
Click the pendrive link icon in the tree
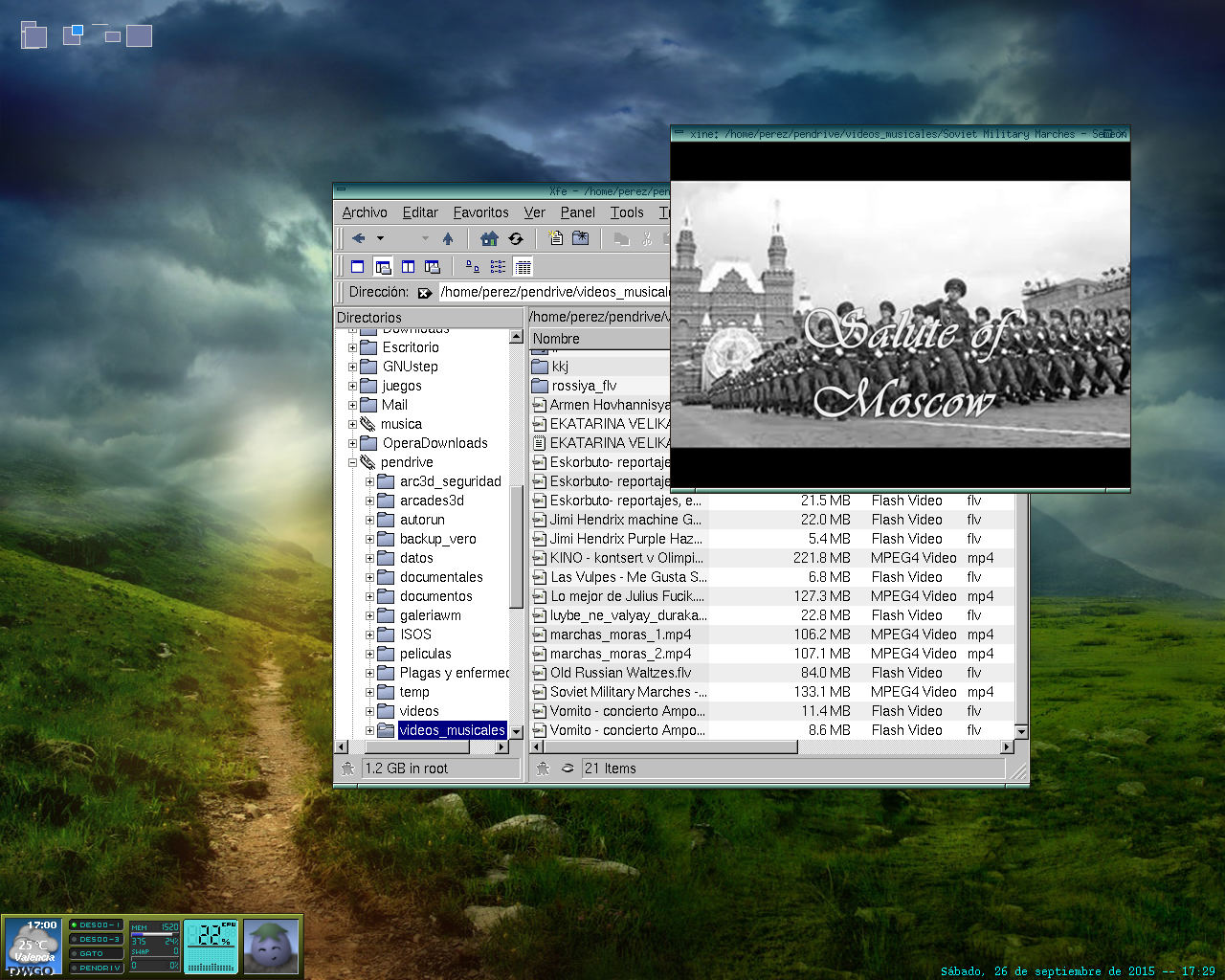367,462
